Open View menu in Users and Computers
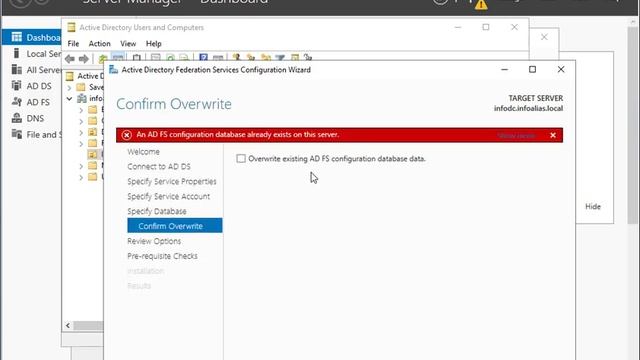The image size is (640, 360). [x=128, y=43]
